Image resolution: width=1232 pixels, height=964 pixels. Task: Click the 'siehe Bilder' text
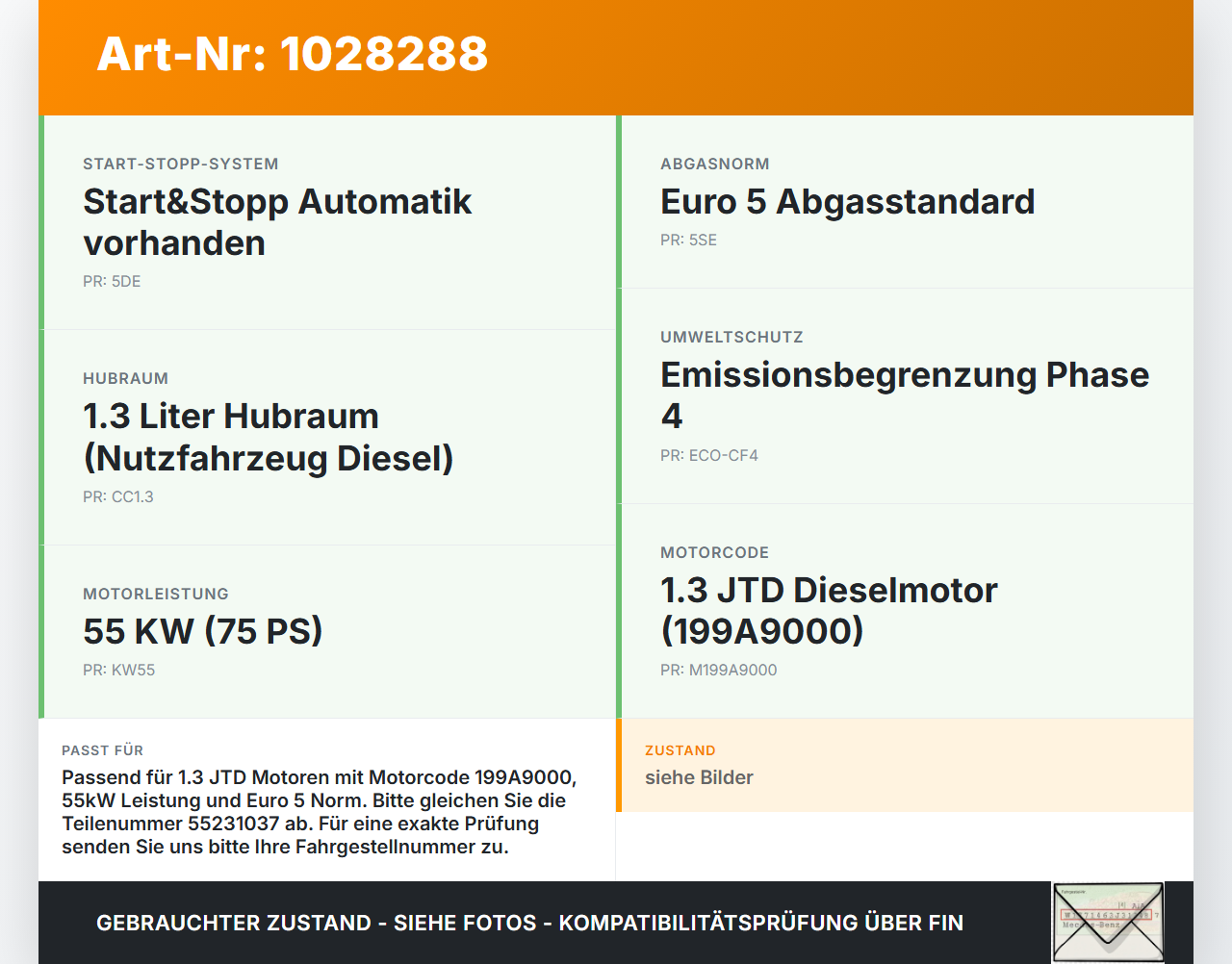(x=699, y=777)
